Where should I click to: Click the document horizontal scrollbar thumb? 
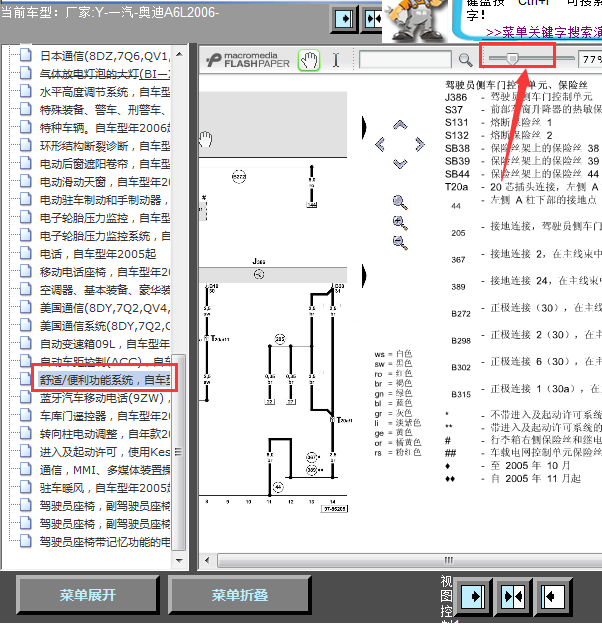click(x=409, y=560)
